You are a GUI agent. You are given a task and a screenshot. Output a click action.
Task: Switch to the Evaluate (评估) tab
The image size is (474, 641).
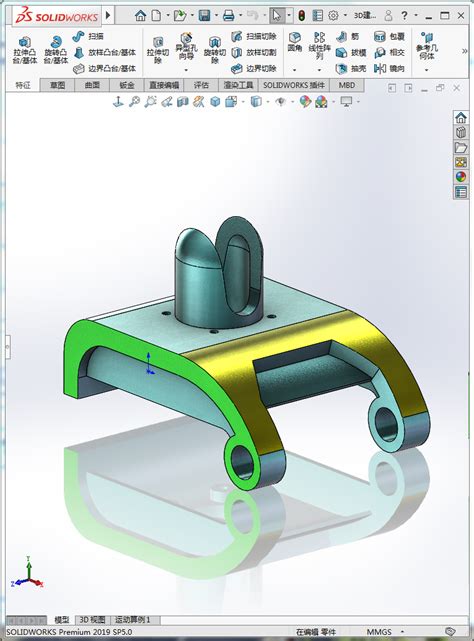point(201,85)
